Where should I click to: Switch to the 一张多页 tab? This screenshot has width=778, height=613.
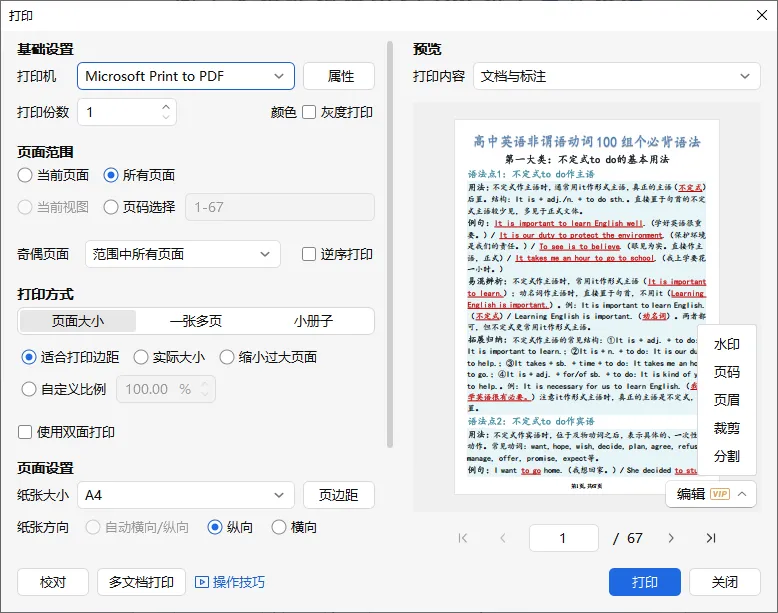pyautogui.click(x=196, y=321)
